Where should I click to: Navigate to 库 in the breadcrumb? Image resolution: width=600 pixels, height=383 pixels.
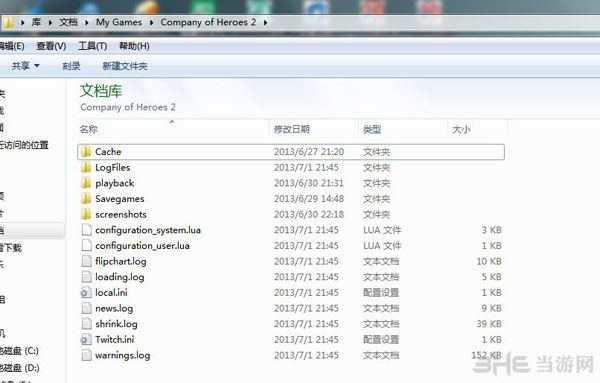coord(36,23)
